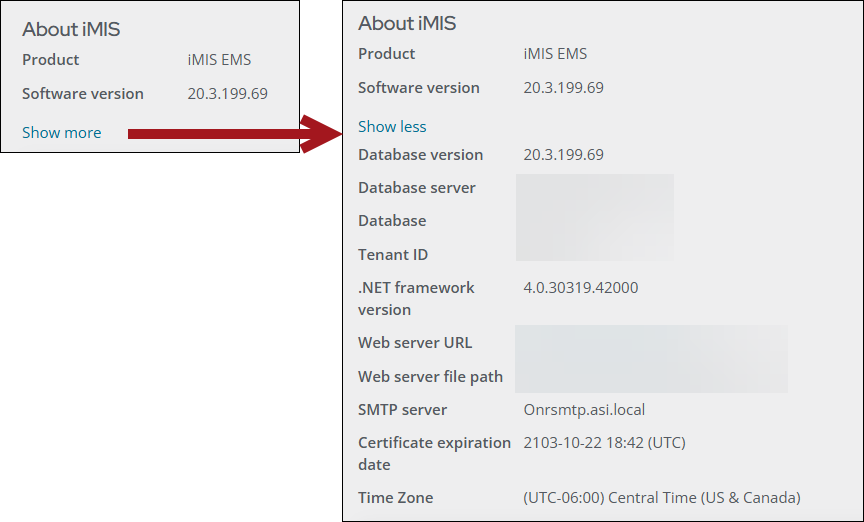Select the About iMIS heading in collapsed panel
This screenshot has height=522, width=864.
pos(71,29)
